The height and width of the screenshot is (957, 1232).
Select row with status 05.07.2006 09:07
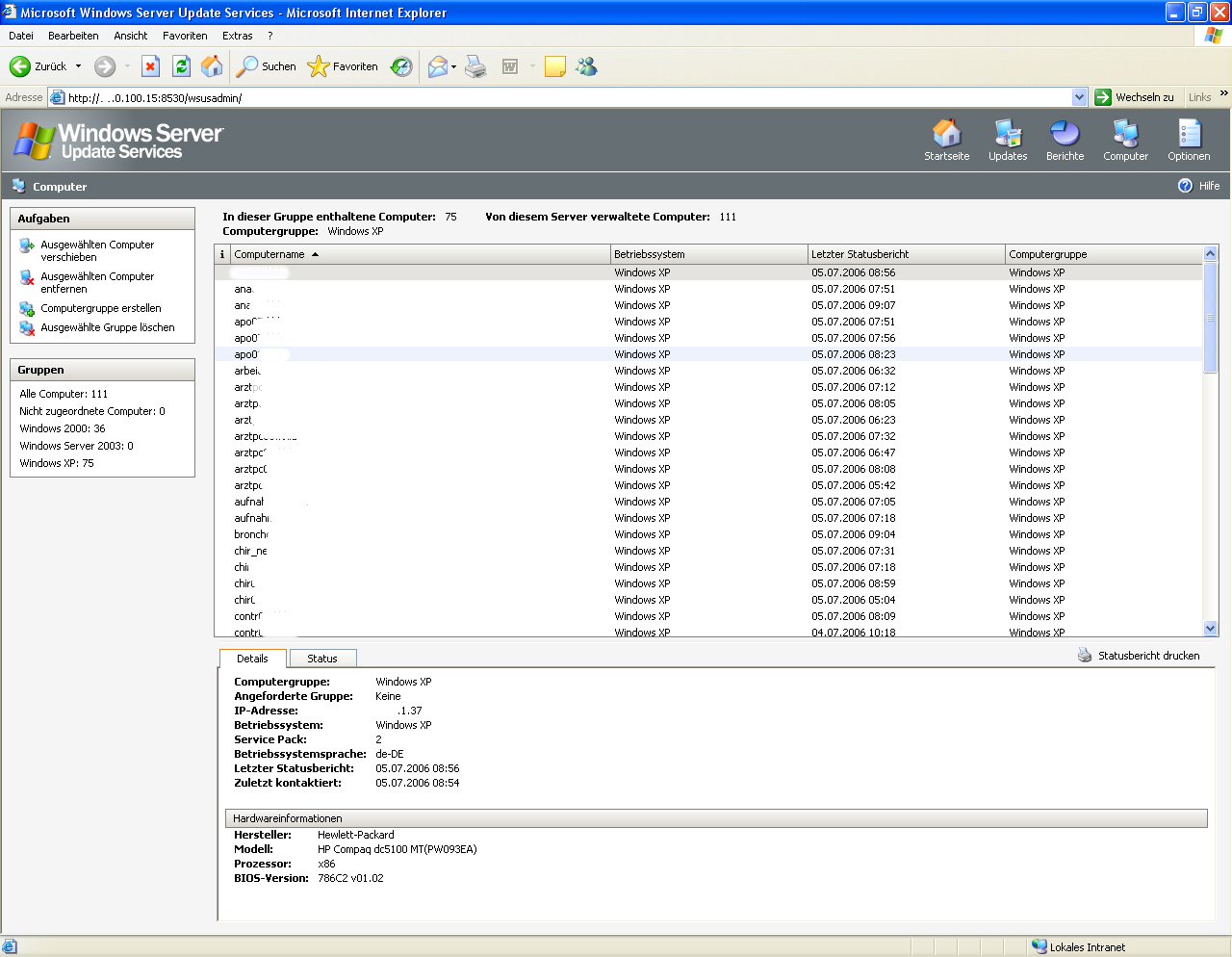click(709, 305)
